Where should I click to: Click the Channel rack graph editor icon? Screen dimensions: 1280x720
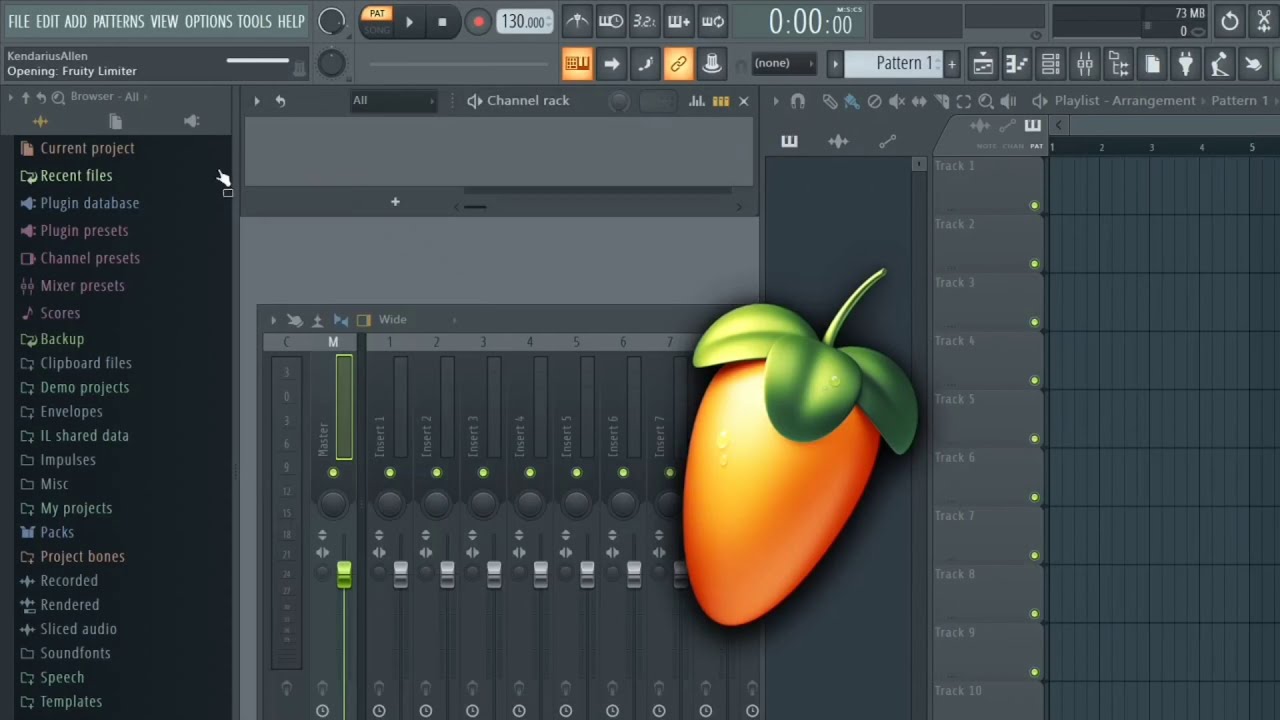coord(697,101)
